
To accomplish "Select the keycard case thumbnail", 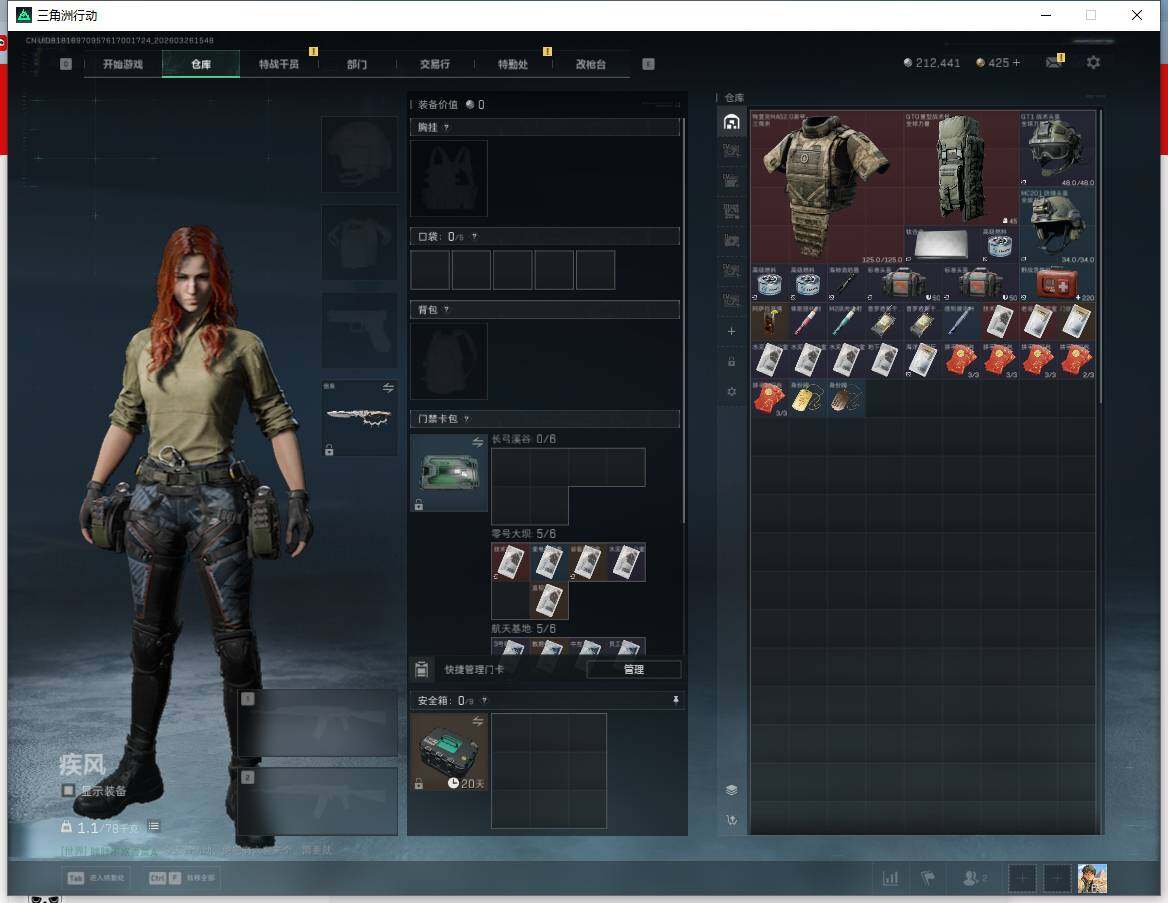I will [x=449, y=473].
